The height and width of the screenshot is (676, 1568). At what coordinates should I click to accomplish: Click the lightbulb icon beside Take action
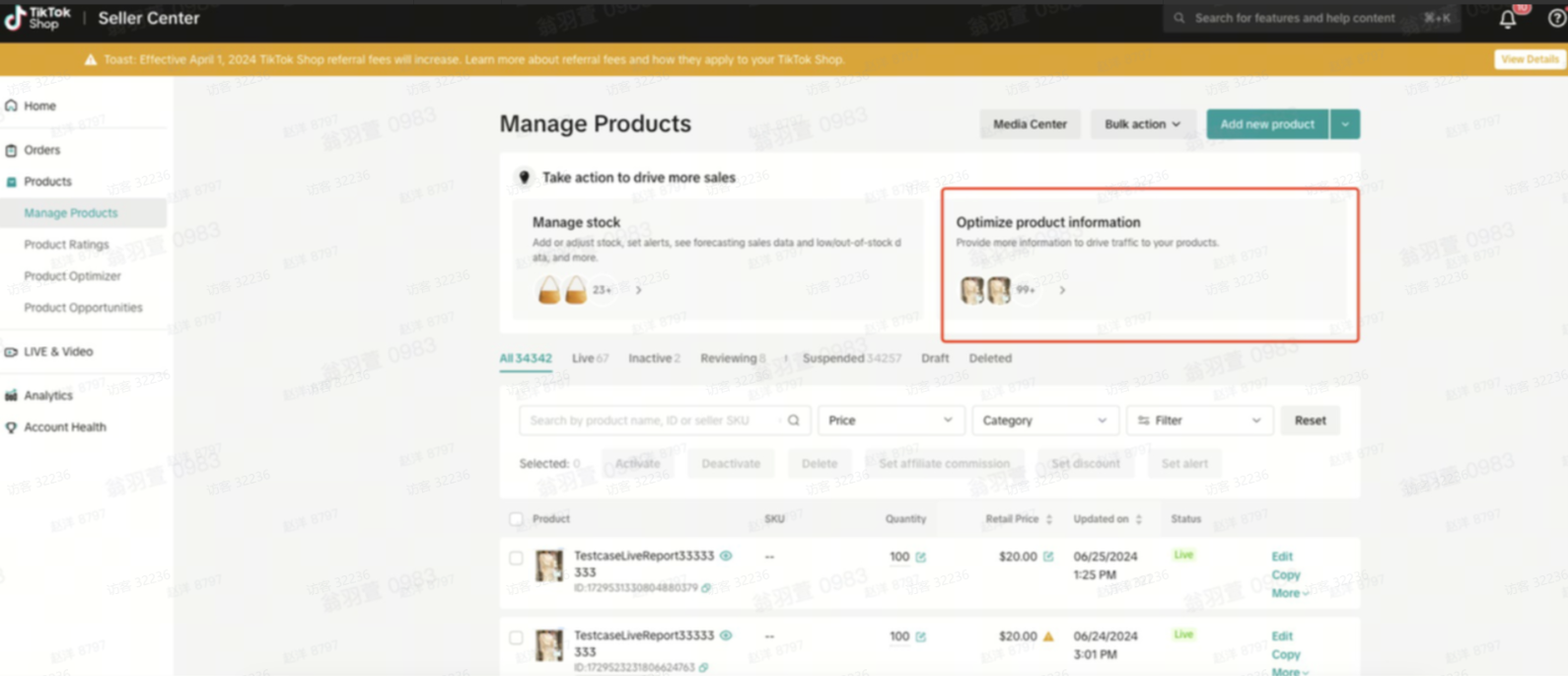[524, 178]
